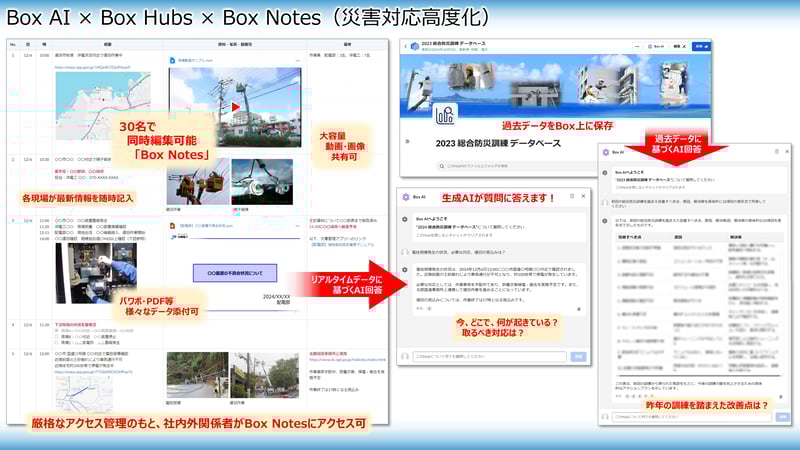Click the 概要 column header in notes table

click(108, 45)
